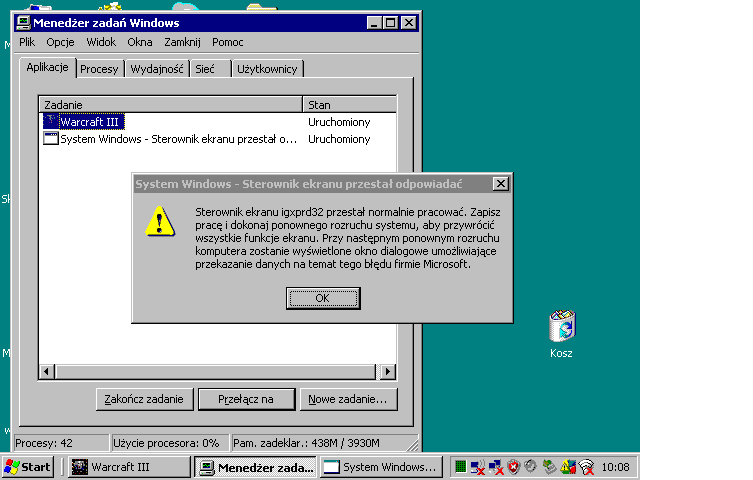Switch to the Wydajność tab
The width and height of the screenshot is (753, 480).
coord(157,69)
